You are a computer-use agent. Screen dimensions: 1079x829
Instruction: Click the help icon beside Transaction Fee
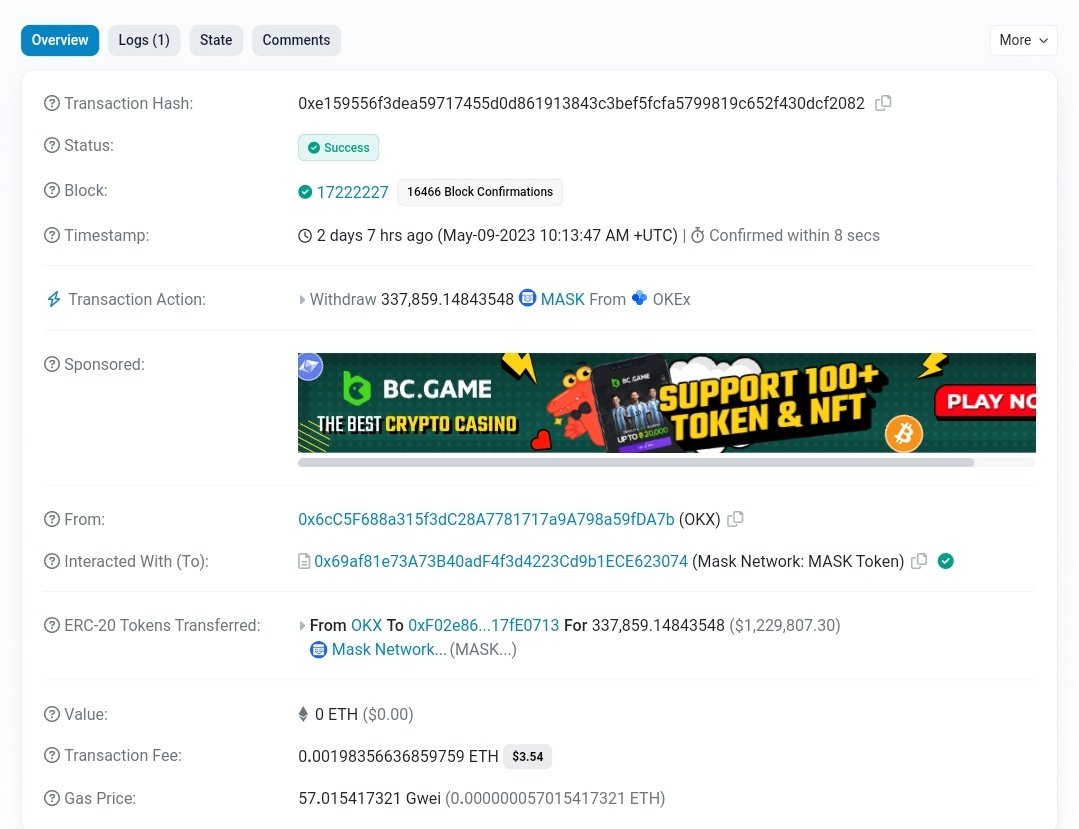tap(52, 755)
